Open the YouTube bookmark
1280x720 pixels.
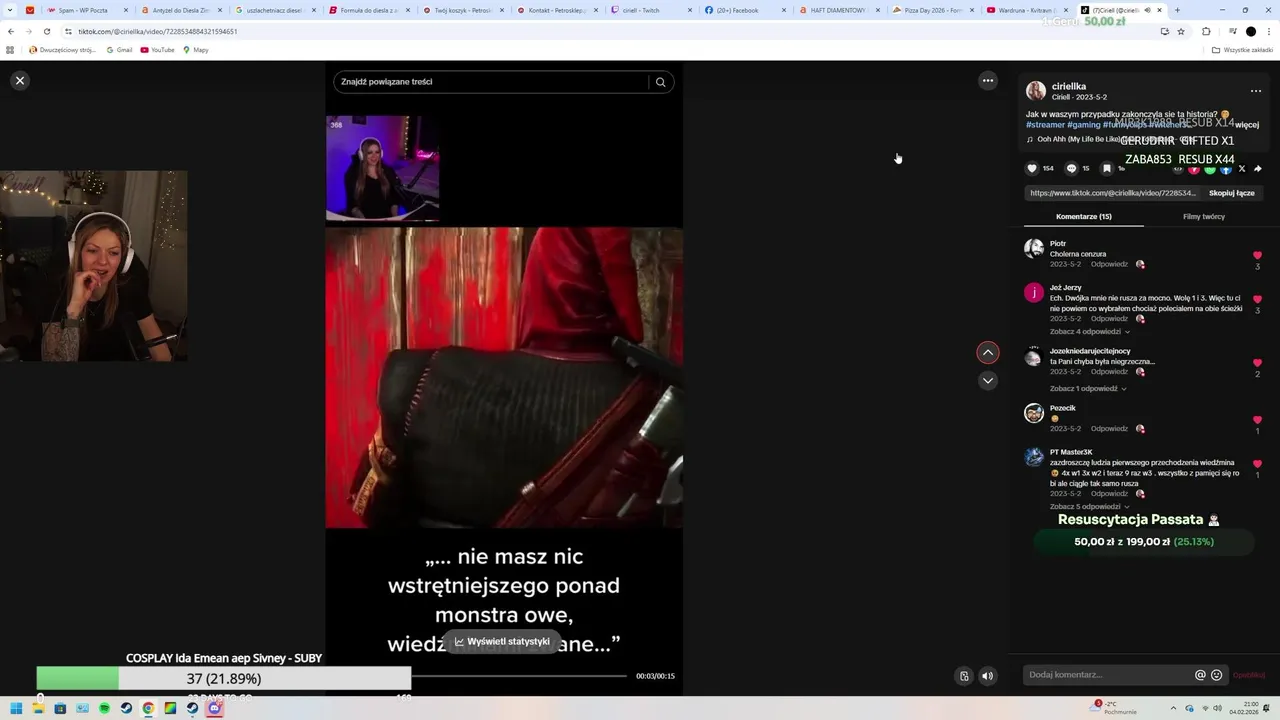[x=158, y=49]
